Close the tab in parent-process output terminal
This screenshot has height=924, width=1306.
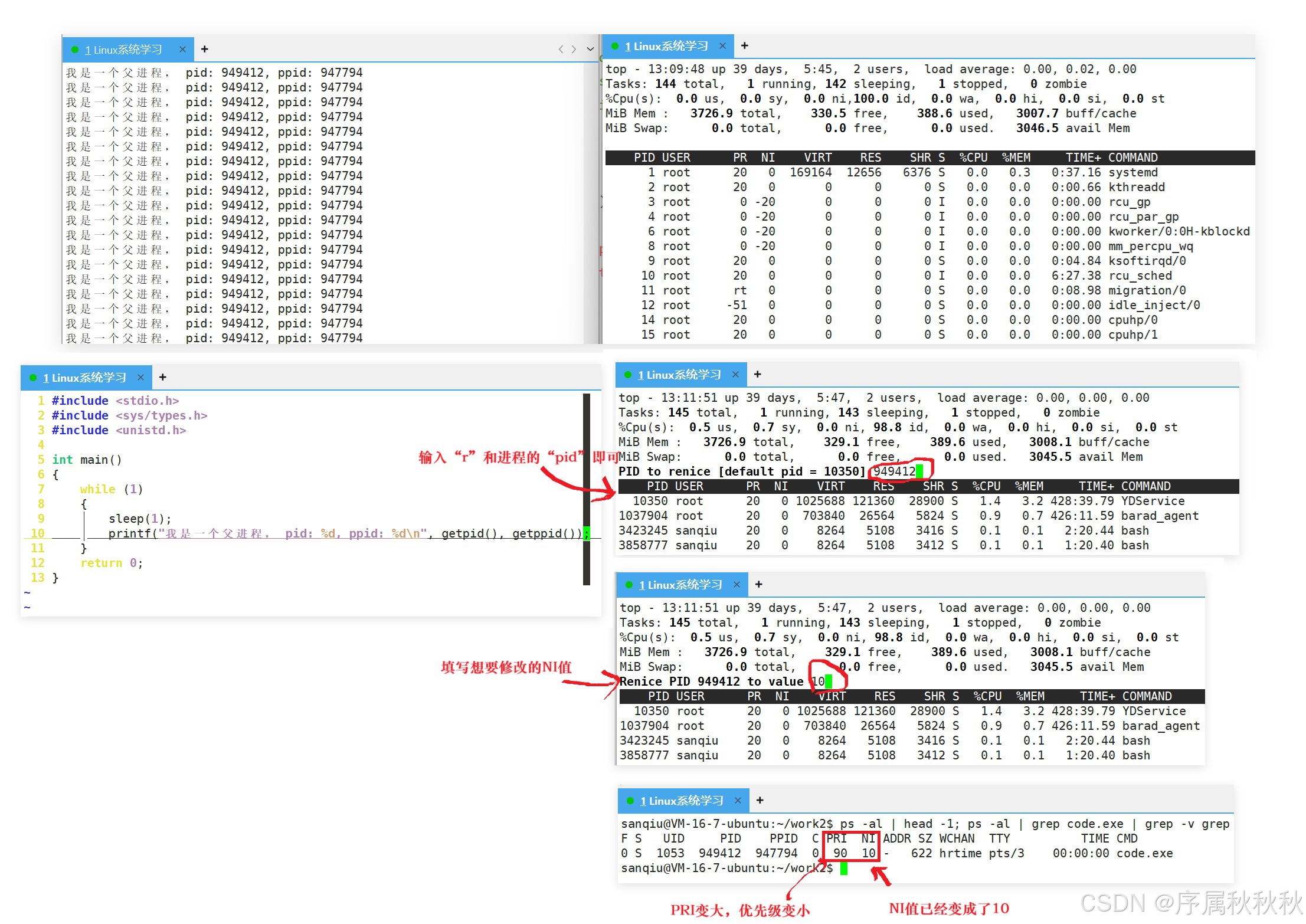pyautogui.click(x=182, y=49)
